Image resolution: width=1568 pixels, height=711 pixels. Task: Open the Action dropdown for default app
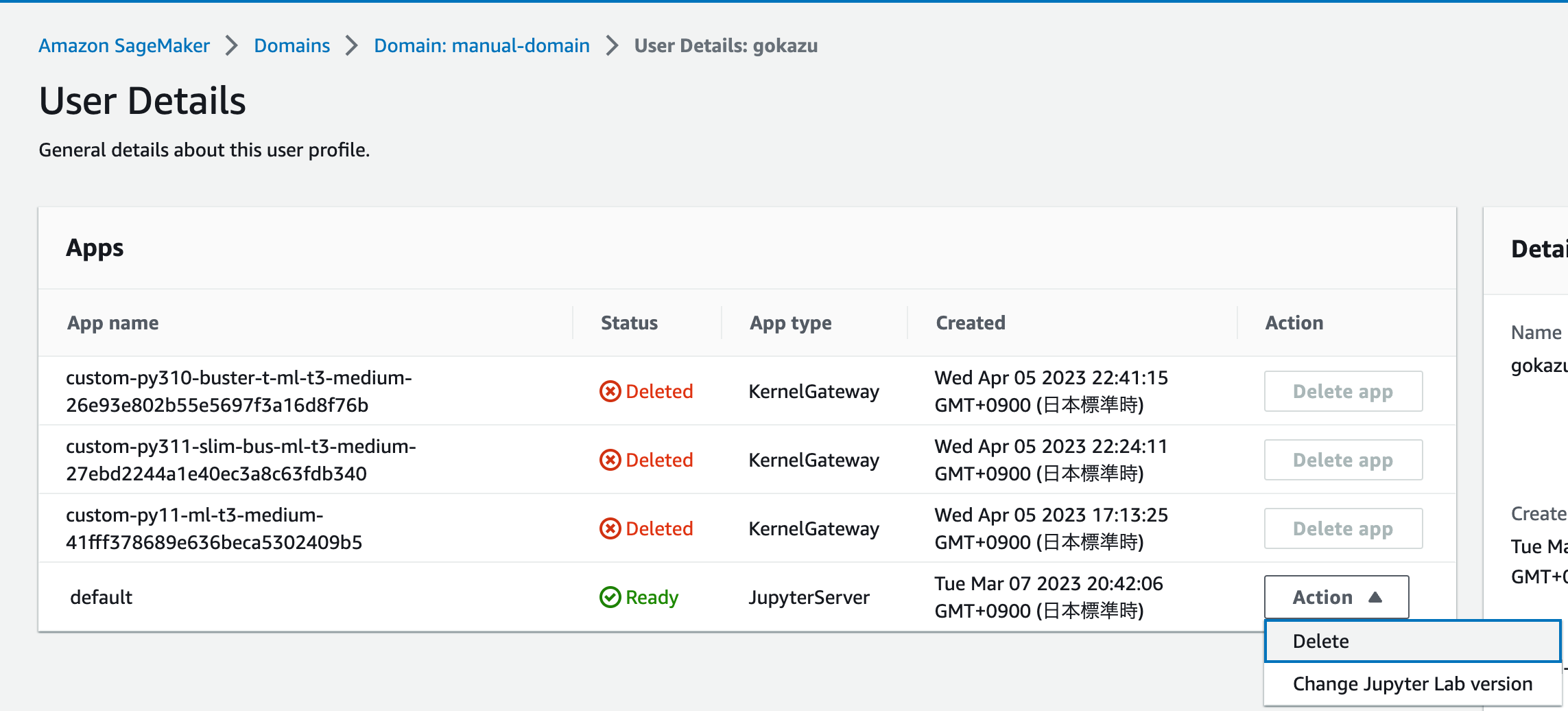pos(1336,597)
